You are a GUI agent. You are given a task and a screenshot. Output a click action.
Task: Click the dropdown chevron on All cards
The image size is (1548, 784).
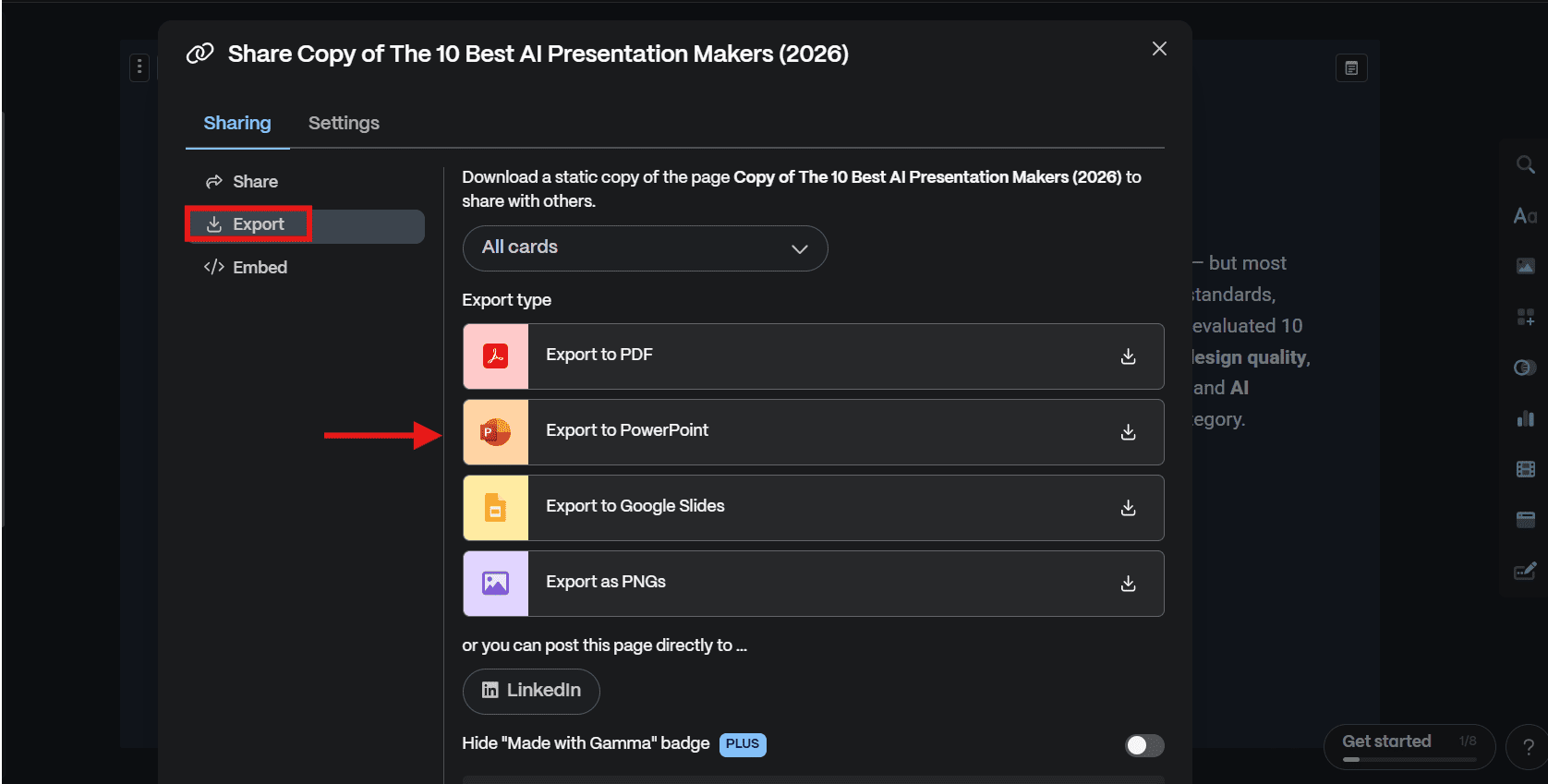click(x=800, y=248)
